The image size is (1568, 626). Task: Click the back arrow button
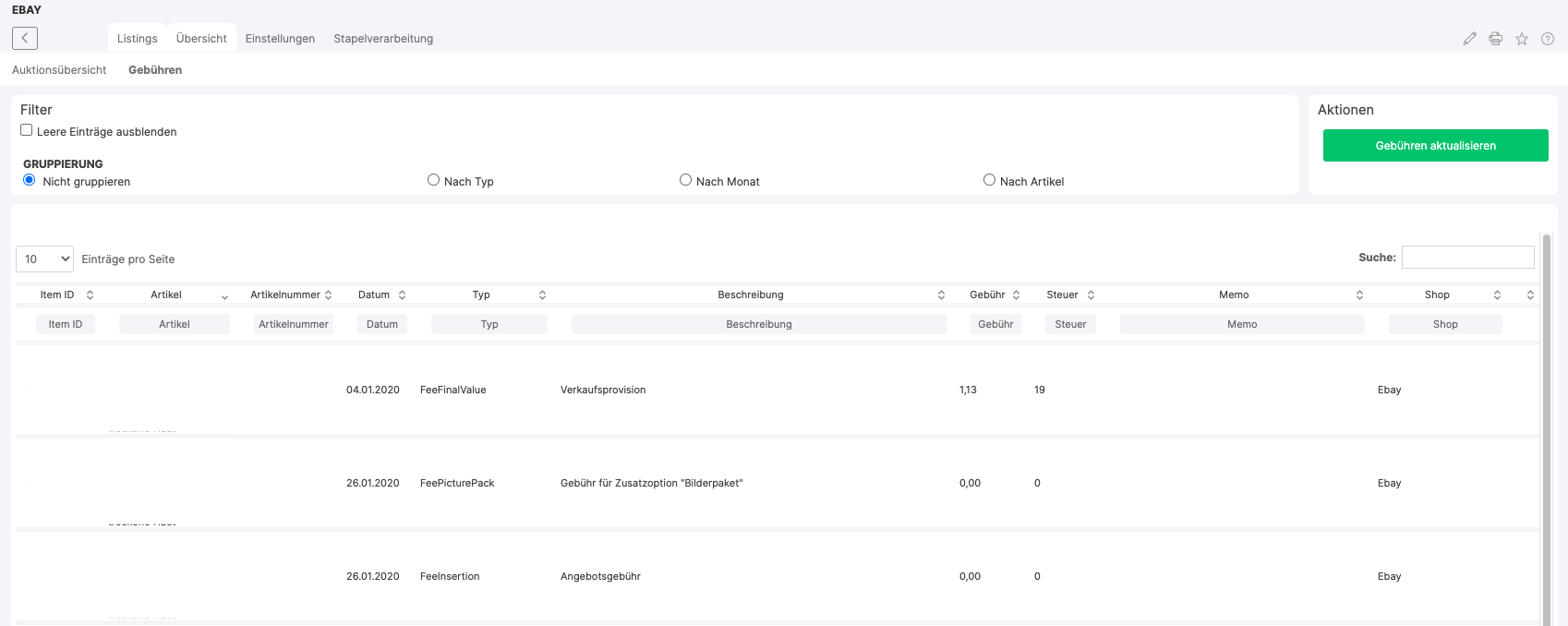tap(25, 38)
